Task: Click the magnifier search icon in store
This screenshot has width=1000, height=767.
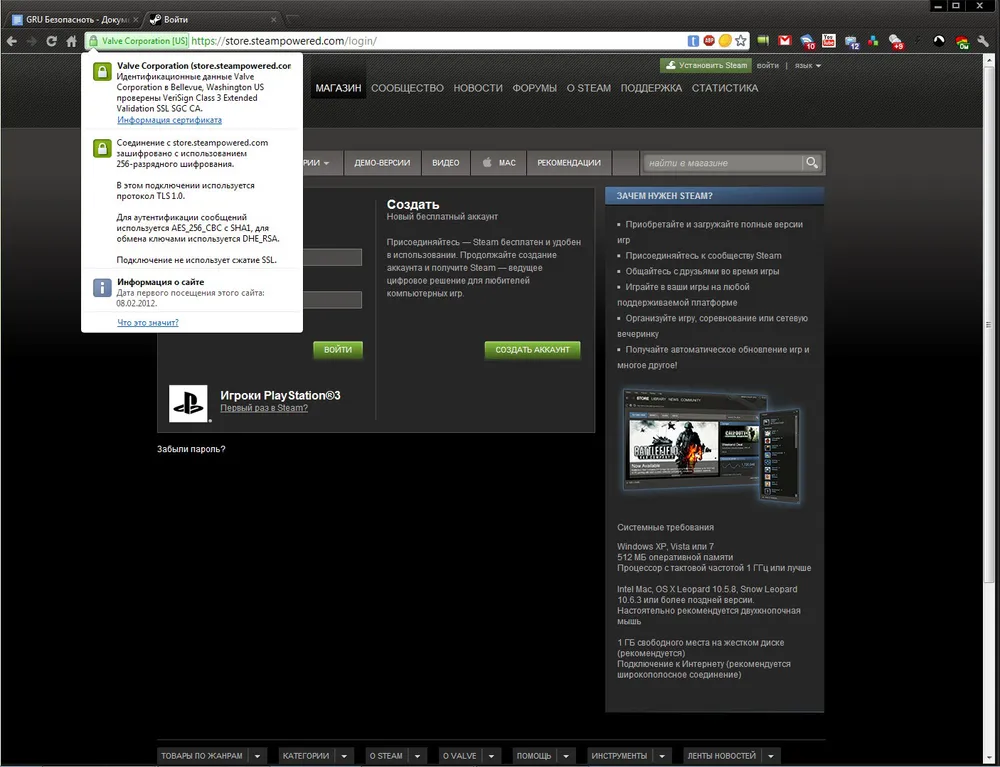Action: pyautogui.click(x=813, y=163)
